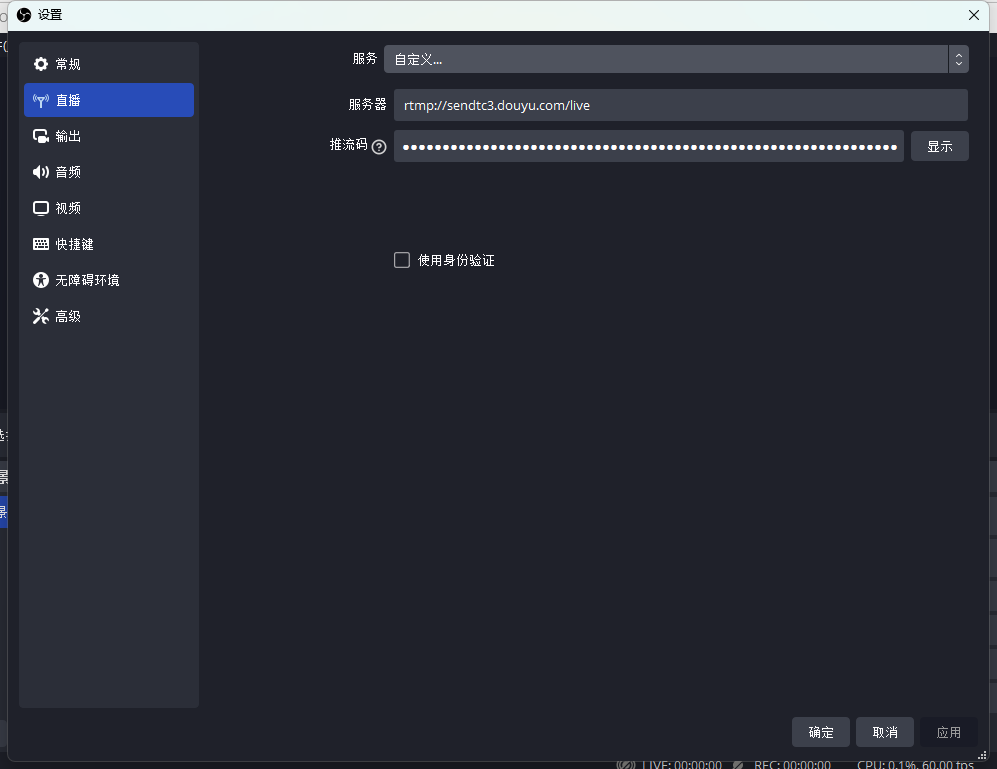Viewport: 997px width, 769px height.
Task: Enable the 使用身份验证 checkbox
Action: pos(402,260)
